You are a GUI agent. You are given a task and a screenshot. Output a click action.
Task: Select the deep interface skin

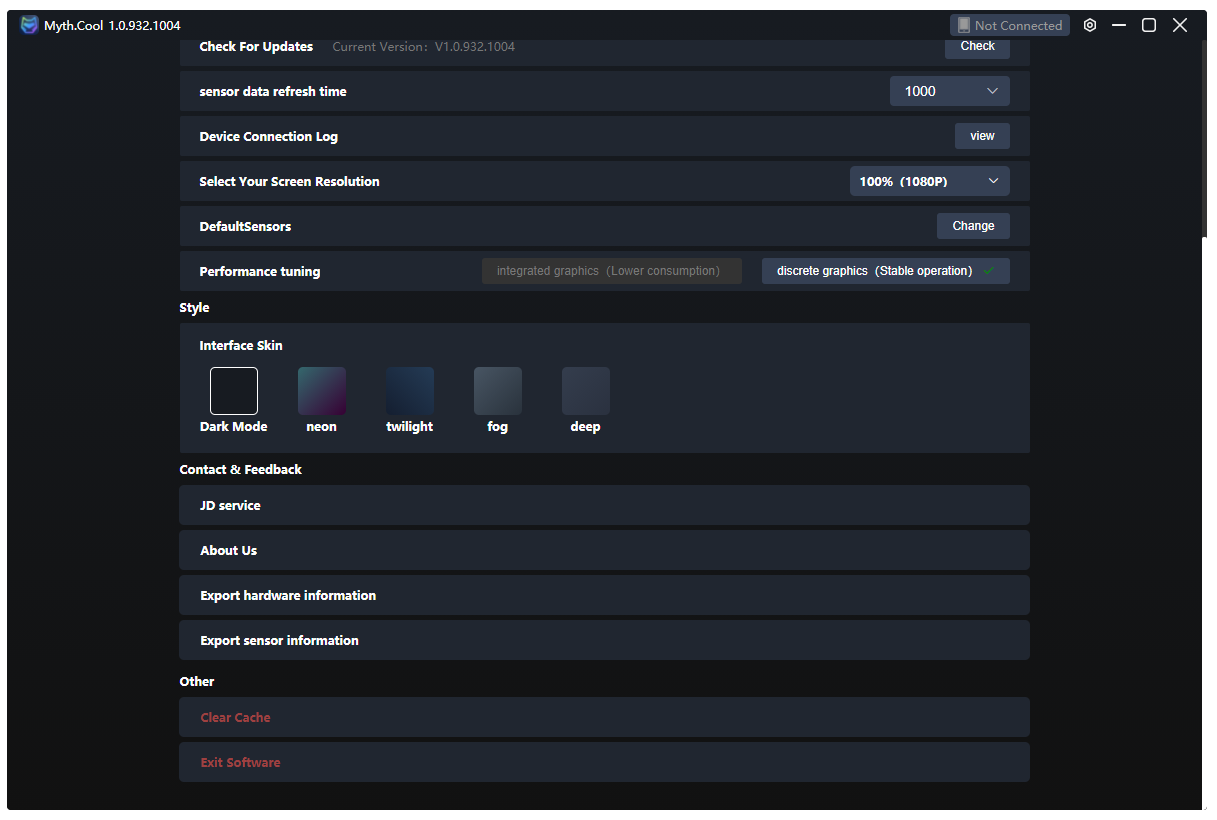pyautogui.click(x=586, y=391)
